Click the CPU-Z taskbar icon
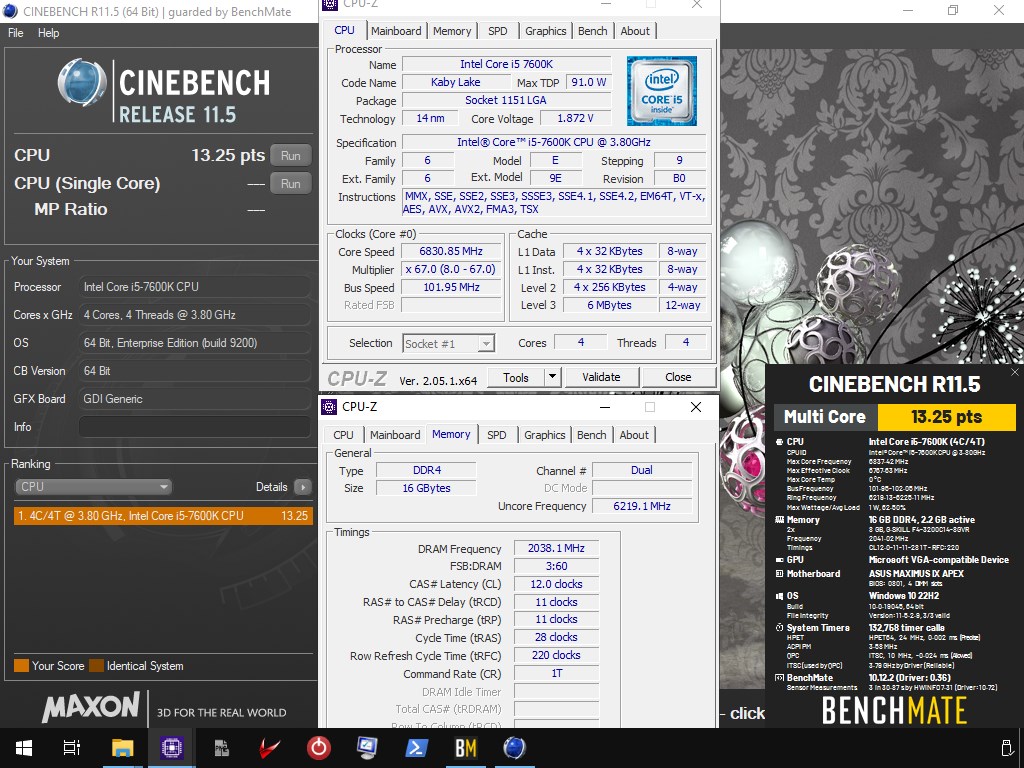Viewport: 1024px width, 768px height. [x=172, y=748]
